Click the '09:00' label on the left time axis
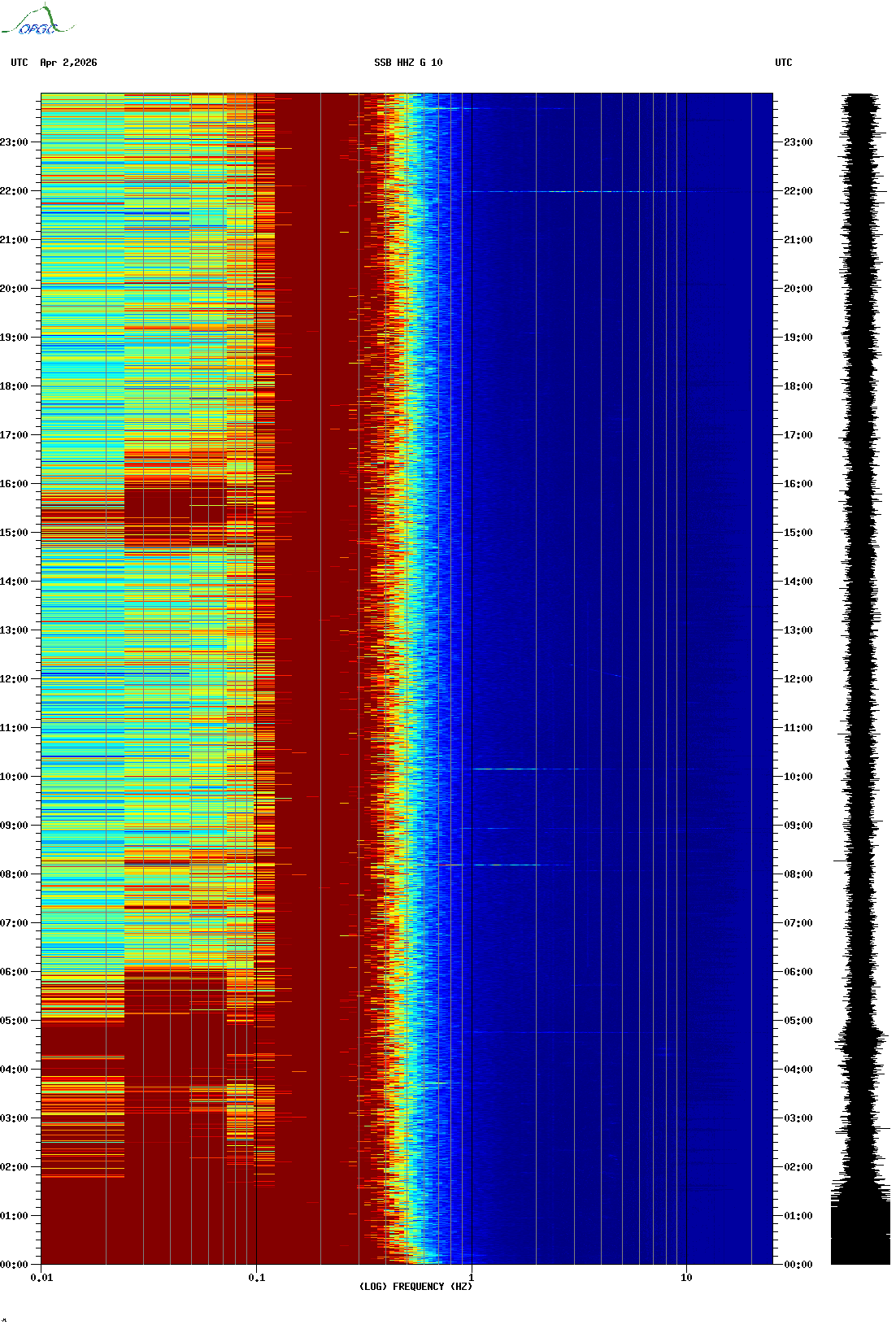 [15, 826]
